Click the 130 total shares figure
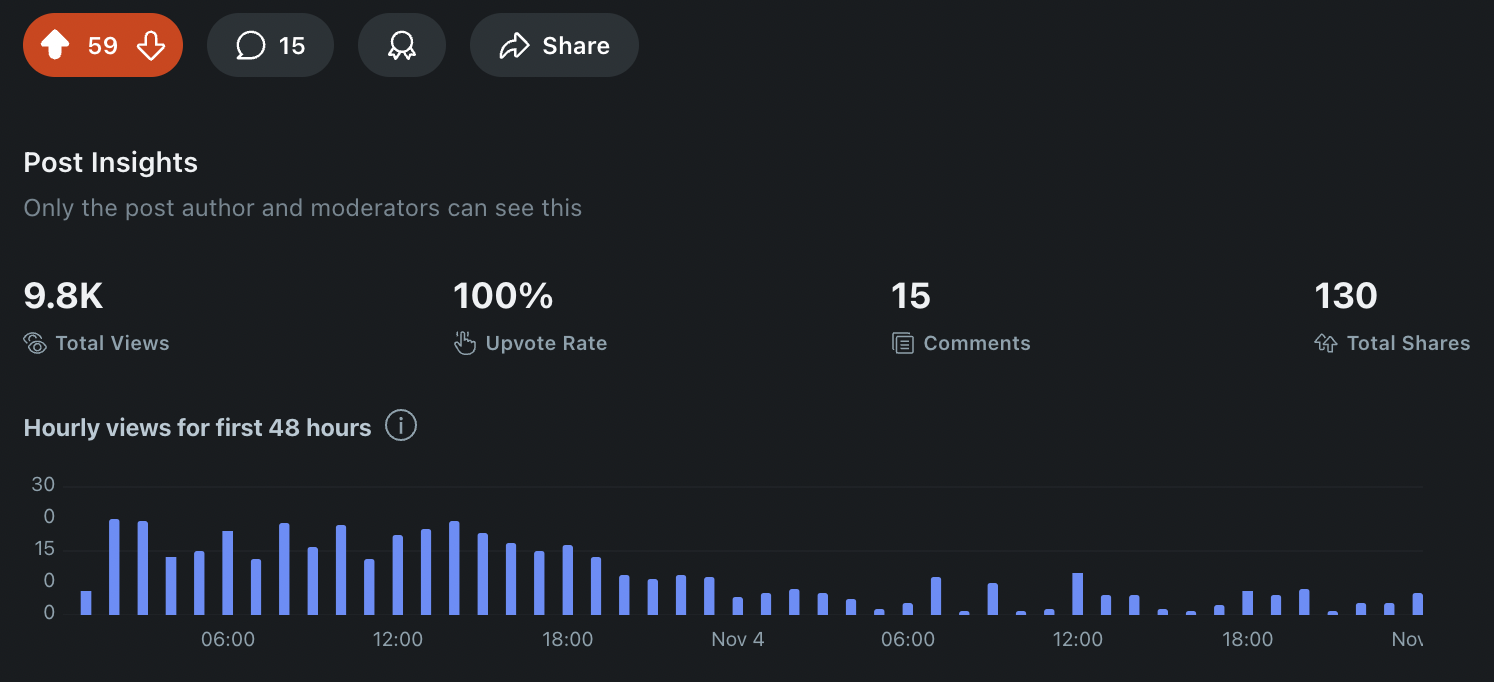1494x682 pixels. click(x=1346, y=296)
